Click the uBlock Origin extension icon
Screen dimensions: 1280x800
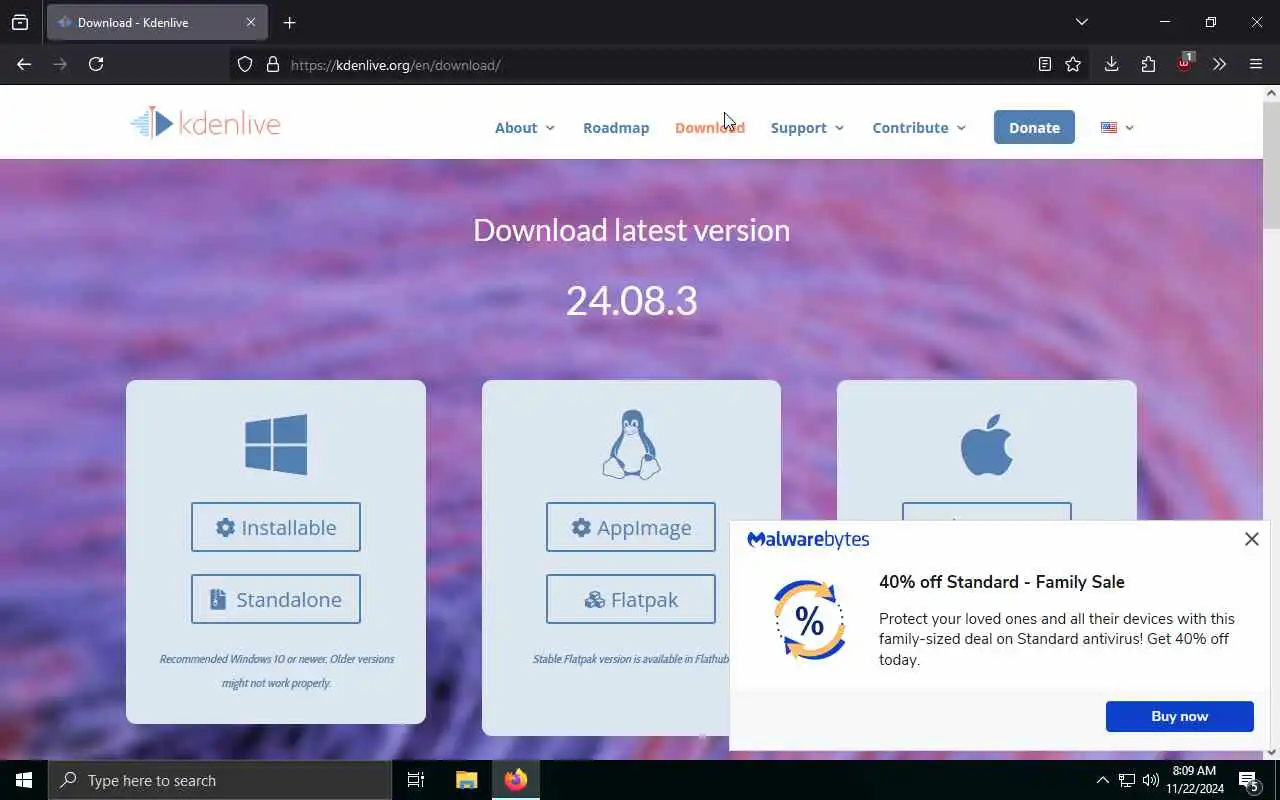click(1184, 63)
